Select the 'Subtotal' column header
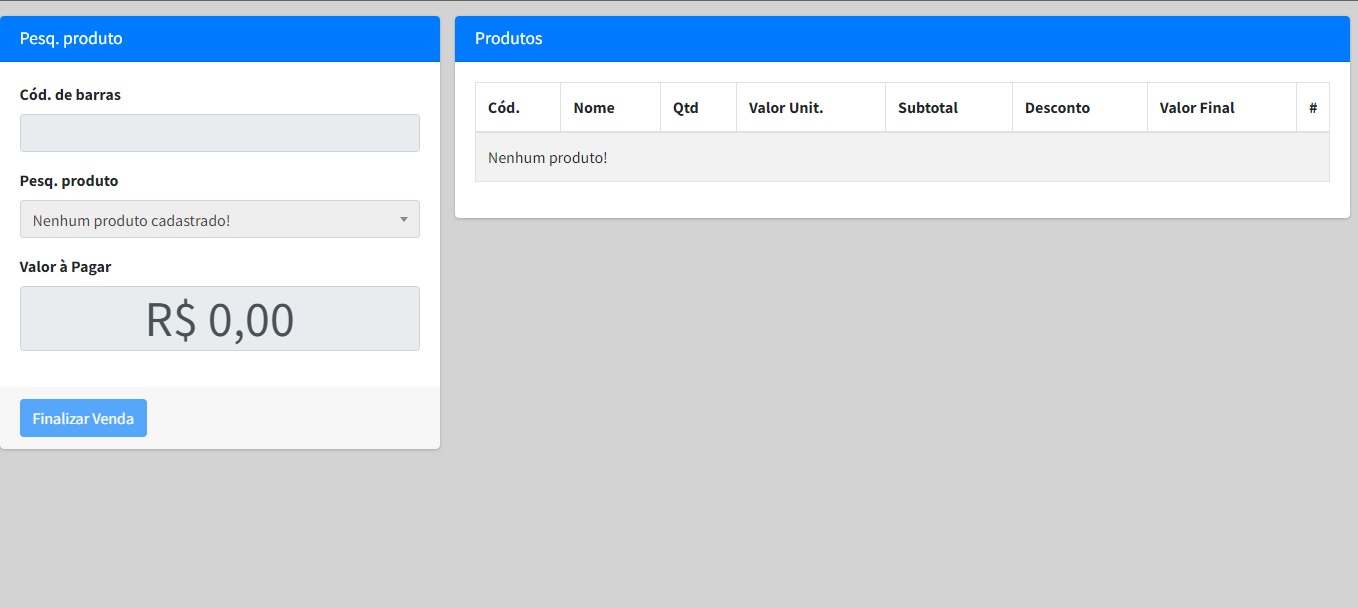This screenshot has width=1358, height=608. point(928,108)
